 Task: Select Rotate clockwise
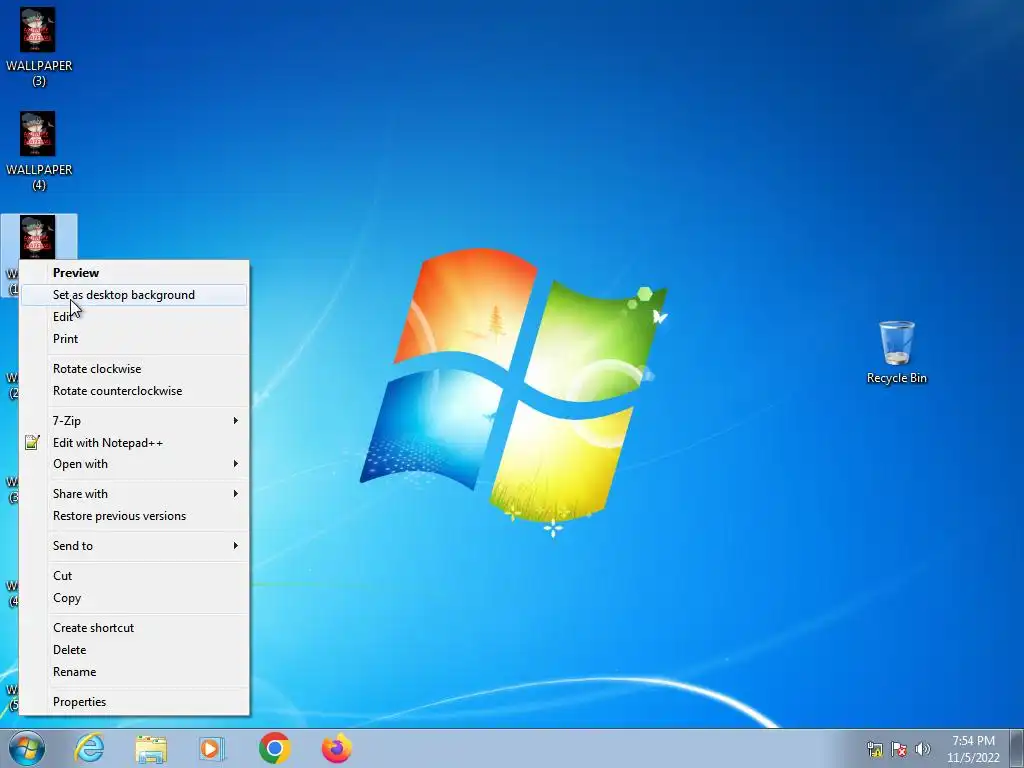pyautogui.click(x=135, y=369)
